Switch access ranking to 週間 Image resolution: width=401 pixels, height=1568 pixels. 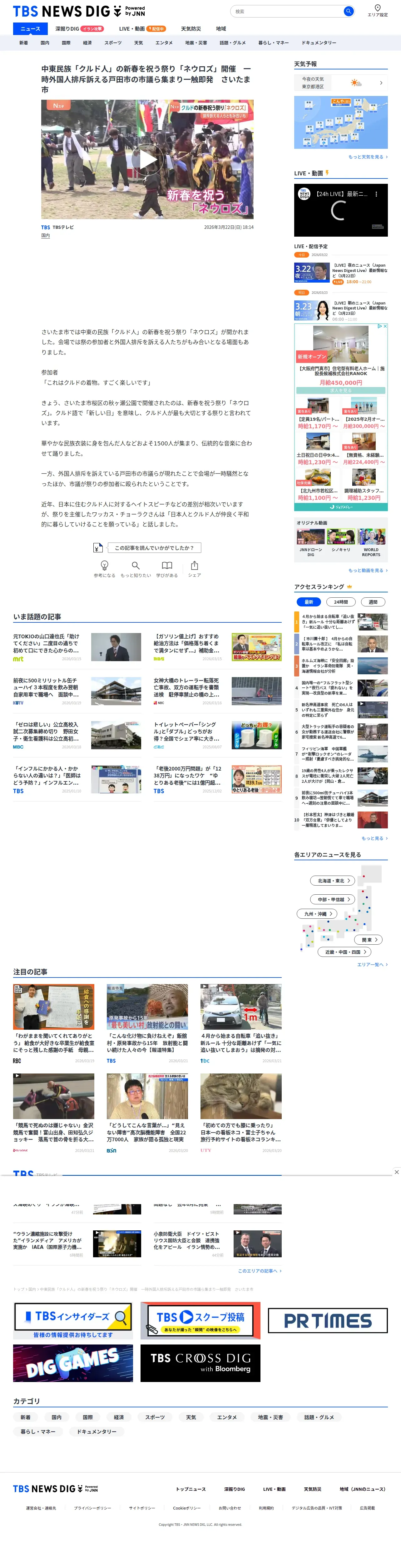[x=373, y=602]
